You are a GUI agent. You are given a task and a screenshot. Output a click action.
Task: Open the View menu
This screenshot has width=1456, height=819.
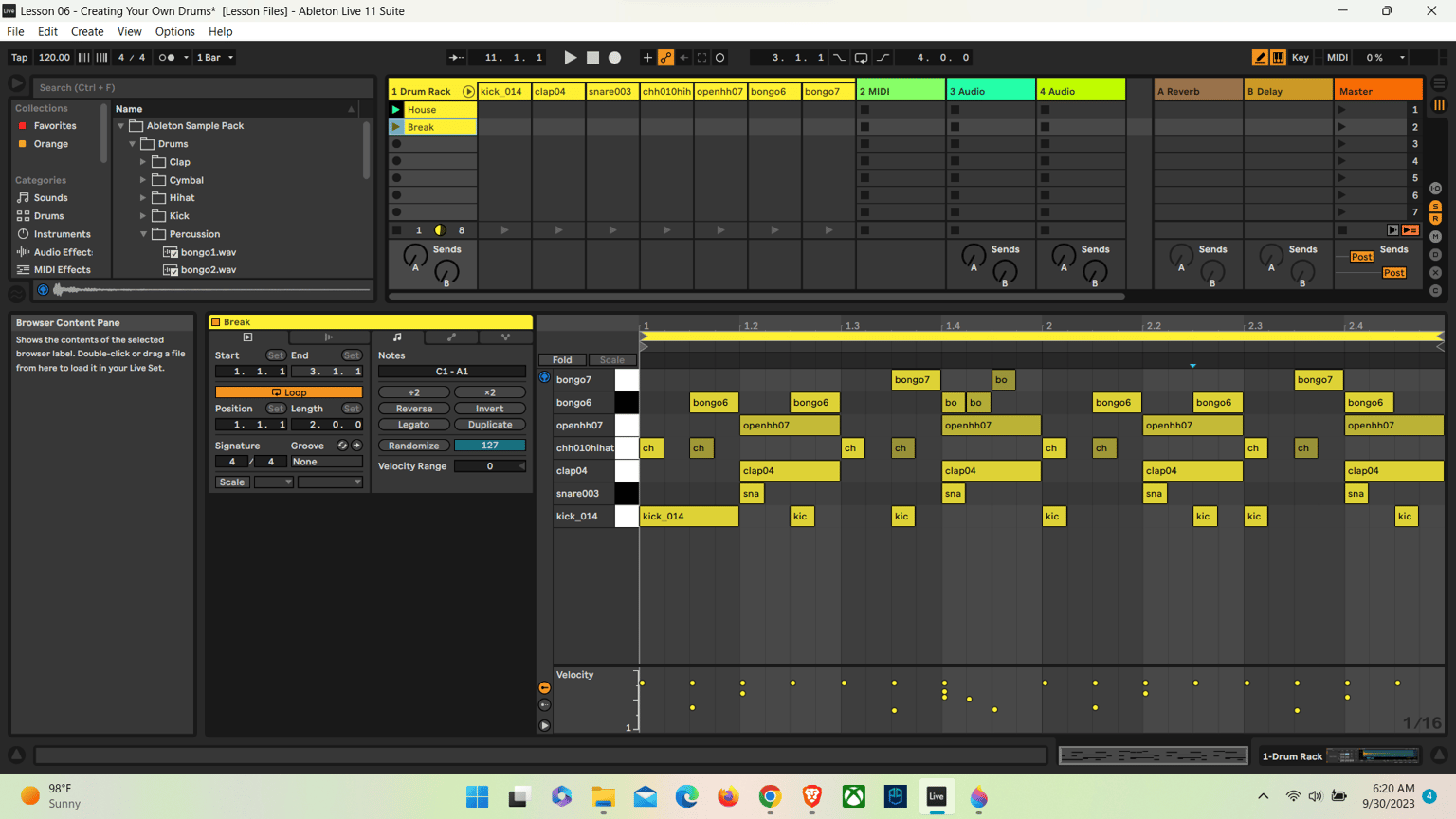(129, 31)
